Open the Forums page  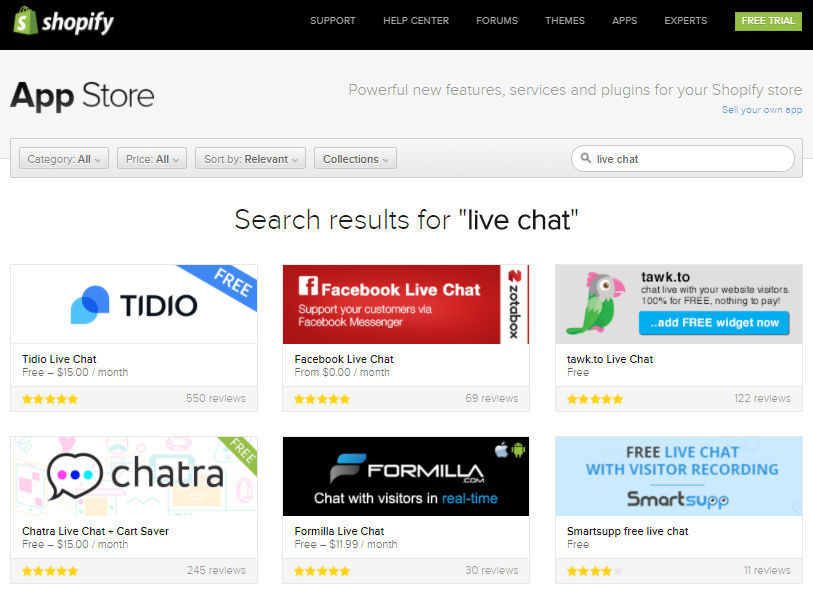[497, 21]
